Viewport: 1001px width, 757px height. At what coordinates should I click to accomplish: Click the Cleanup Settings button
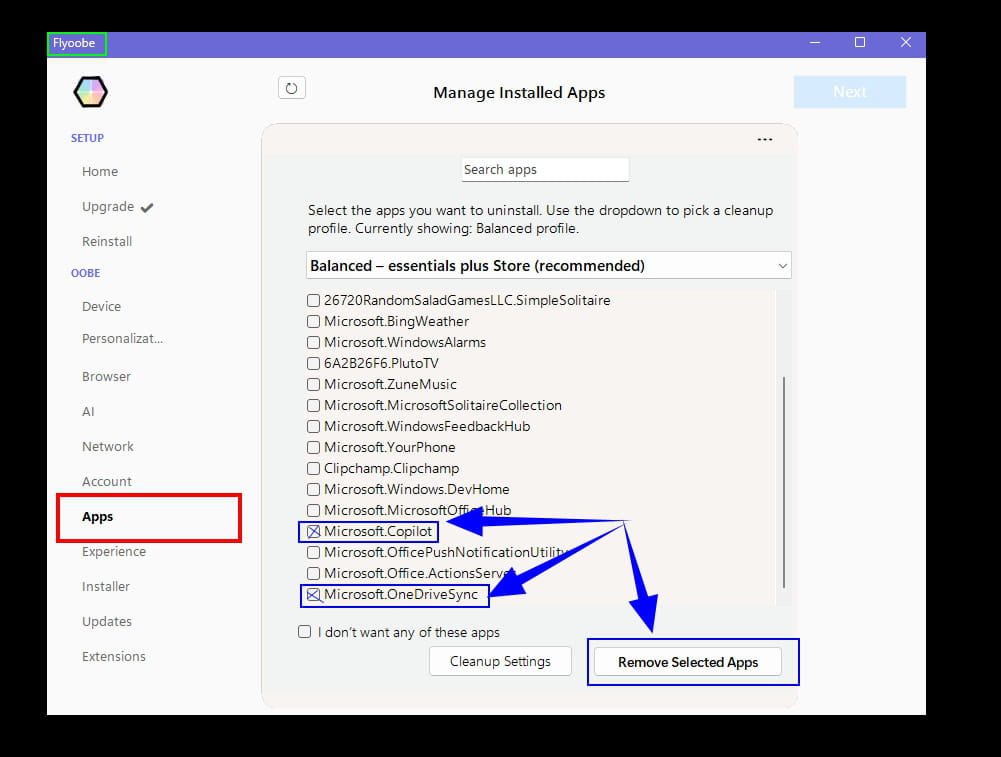click(x=500, y=661)
